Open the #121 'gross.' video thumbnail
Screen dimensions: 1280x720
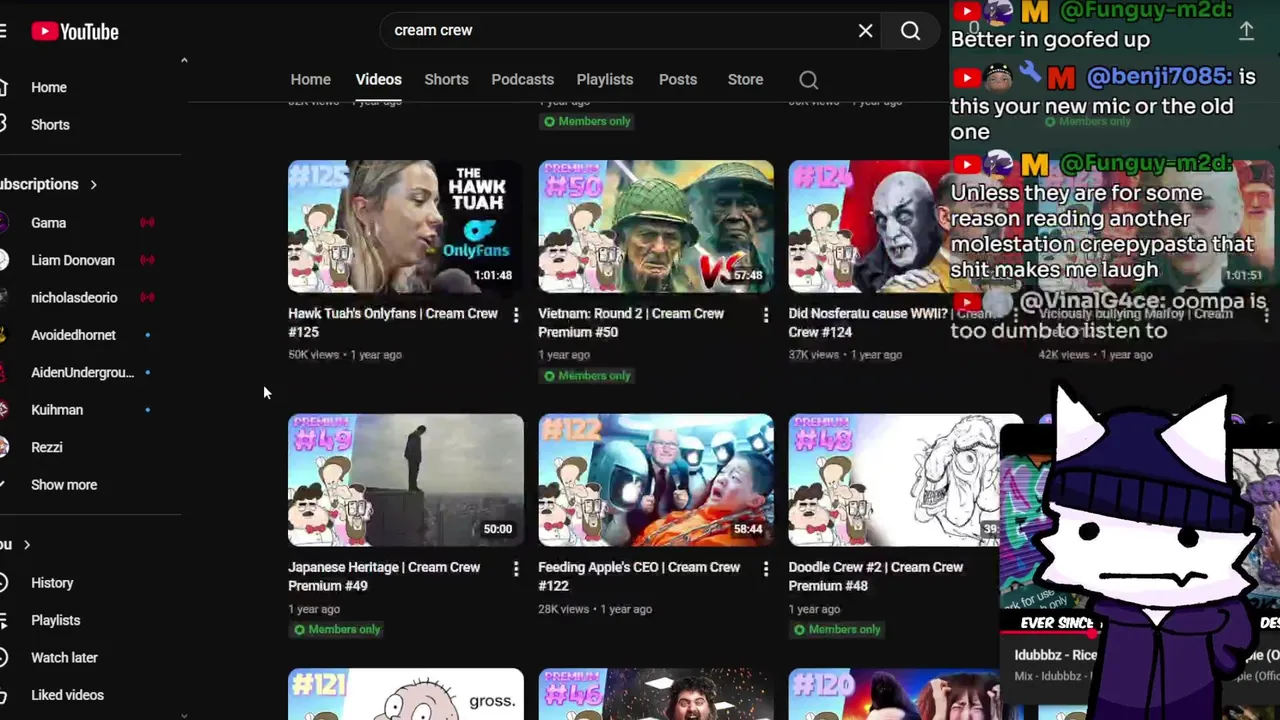coord(405,694)
